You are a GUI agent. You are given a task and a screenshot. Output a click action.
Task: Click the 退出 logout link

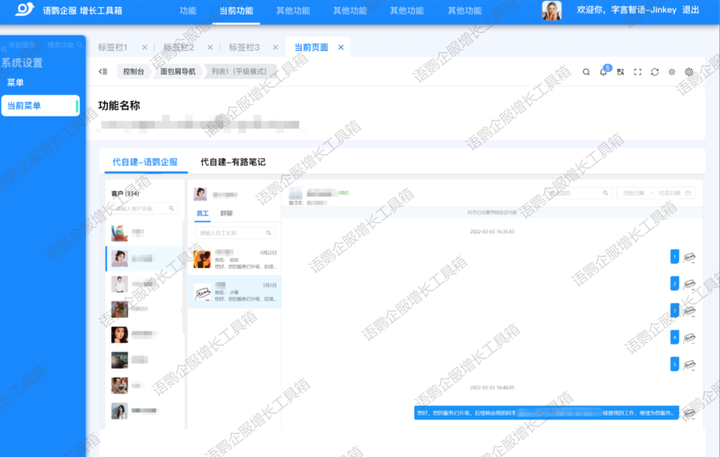[690, 11]
